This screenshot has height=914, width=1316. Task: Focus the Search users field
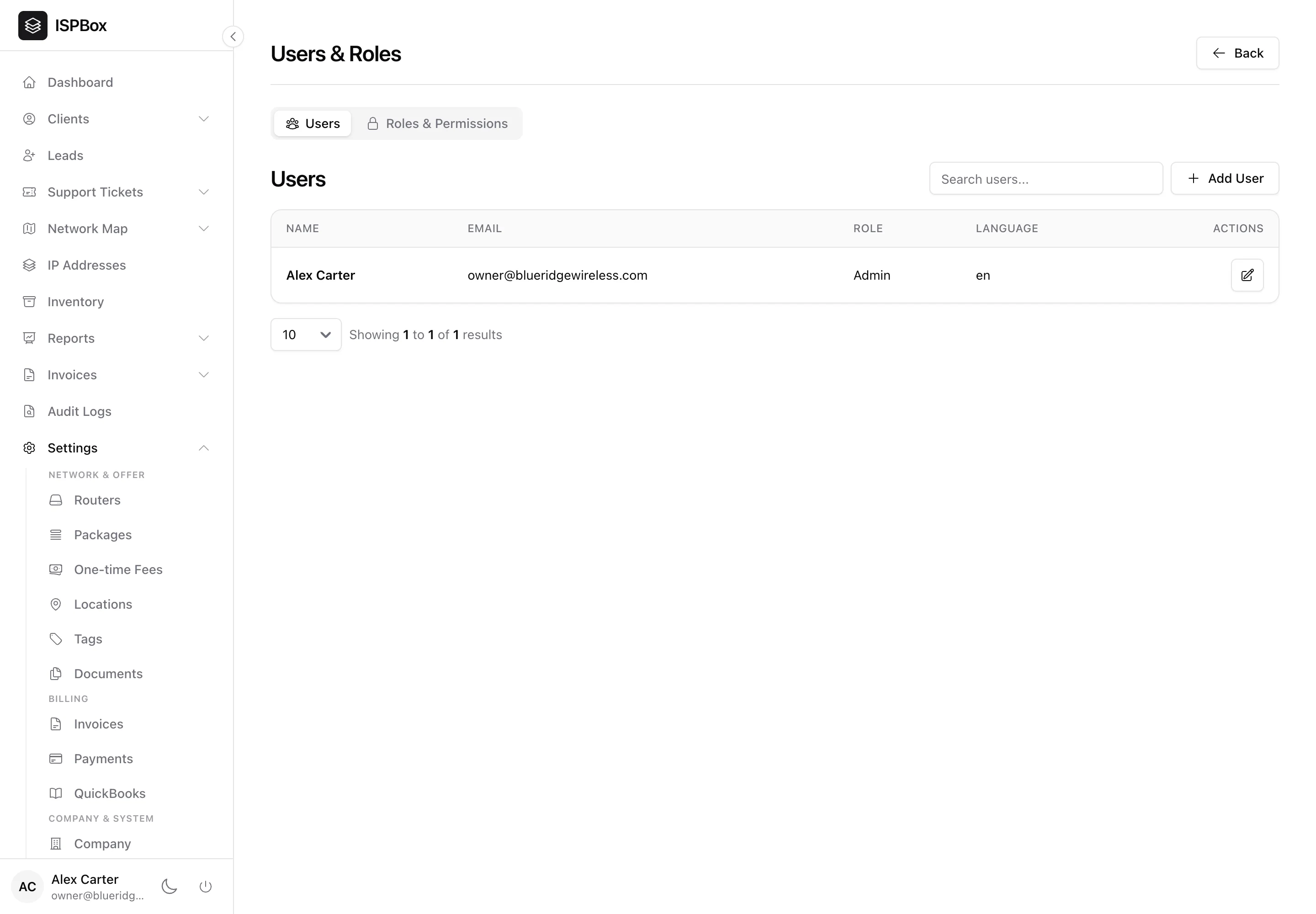click(x=1045, y=179)
